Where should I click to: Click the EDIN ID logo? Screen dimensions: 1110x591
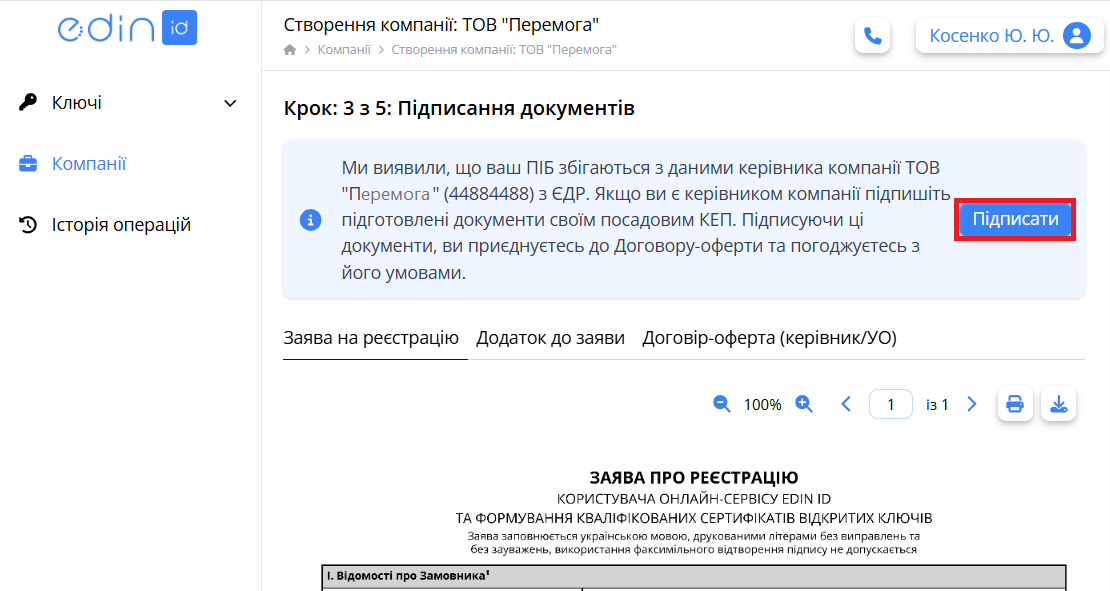tap(127, 28)
